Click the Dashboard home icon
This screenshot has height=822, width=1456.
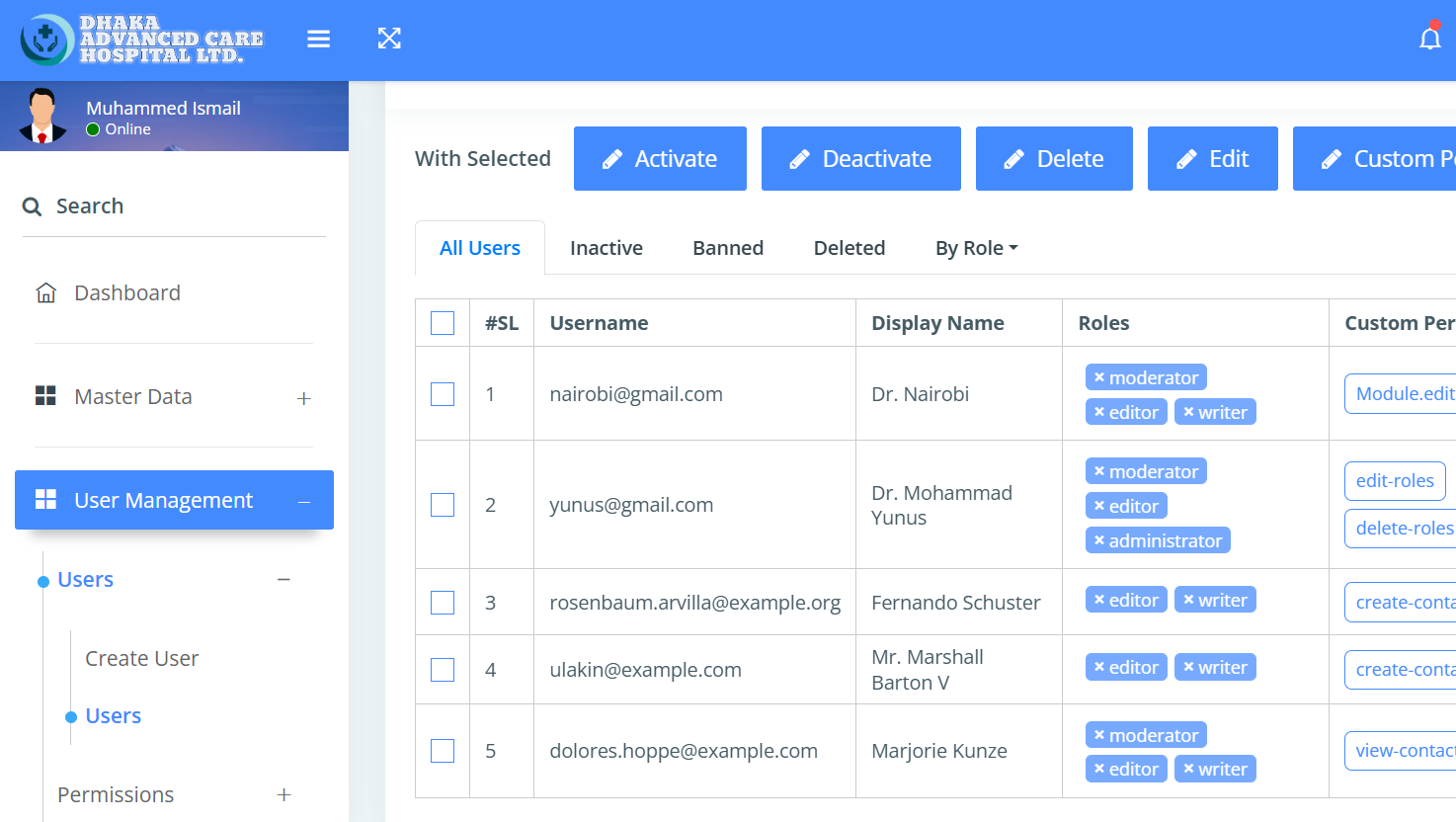tap(45, 293)
